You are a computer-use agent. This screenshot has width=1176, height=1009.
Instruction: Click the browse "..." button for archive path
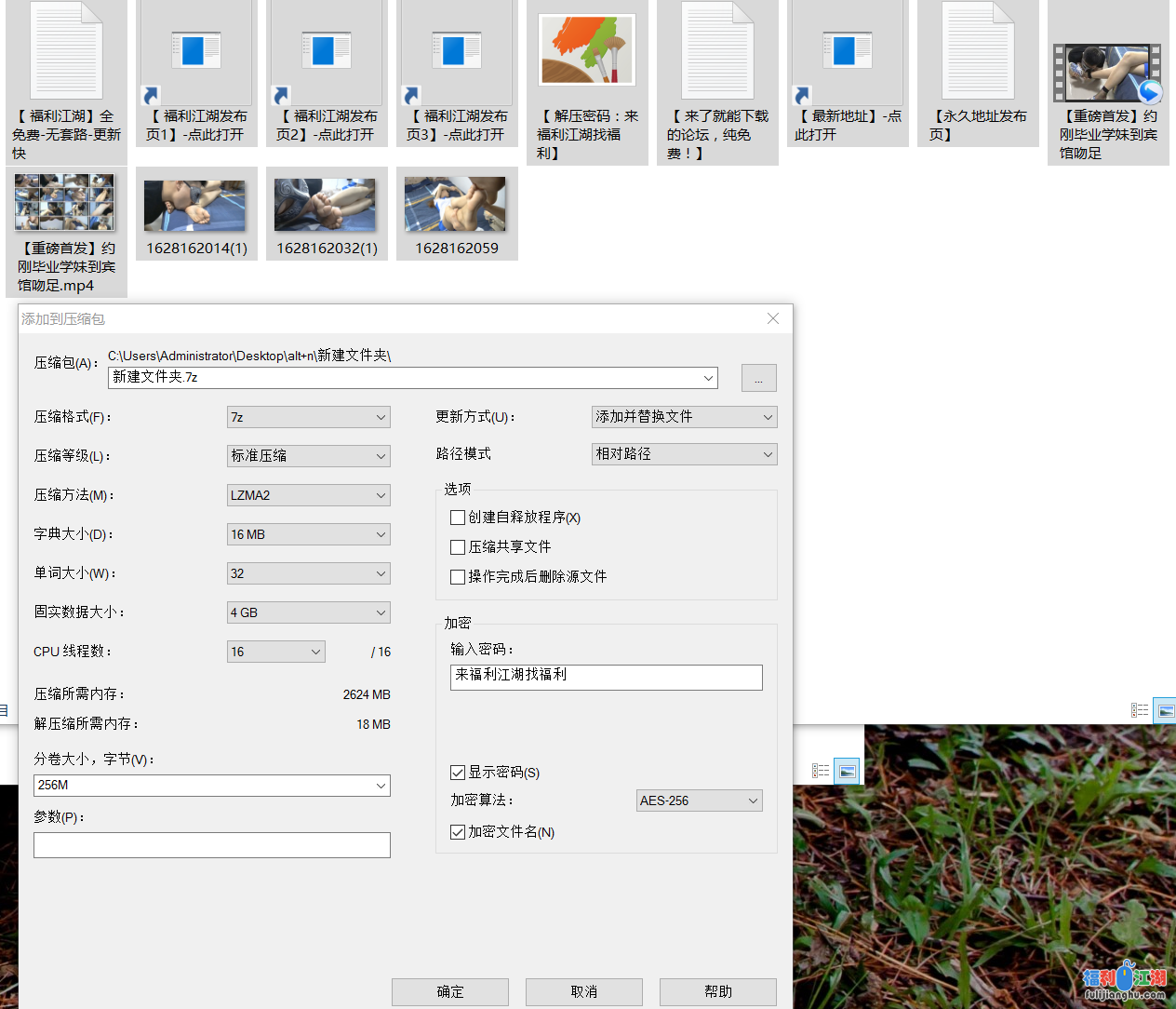pyautogui.click(x=758, y=378)
